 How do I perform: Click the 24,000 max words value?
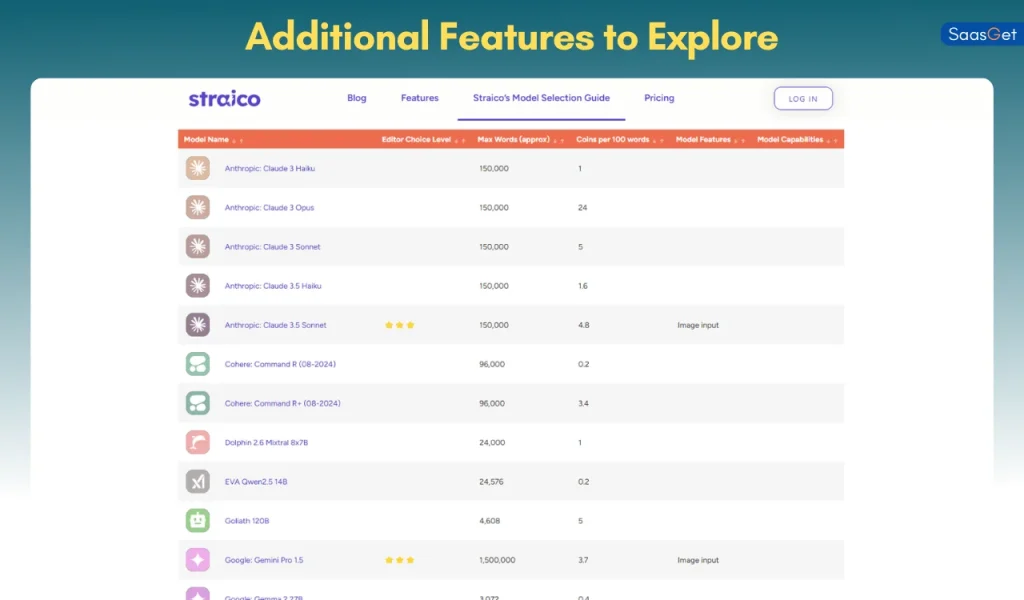point(492,443)
